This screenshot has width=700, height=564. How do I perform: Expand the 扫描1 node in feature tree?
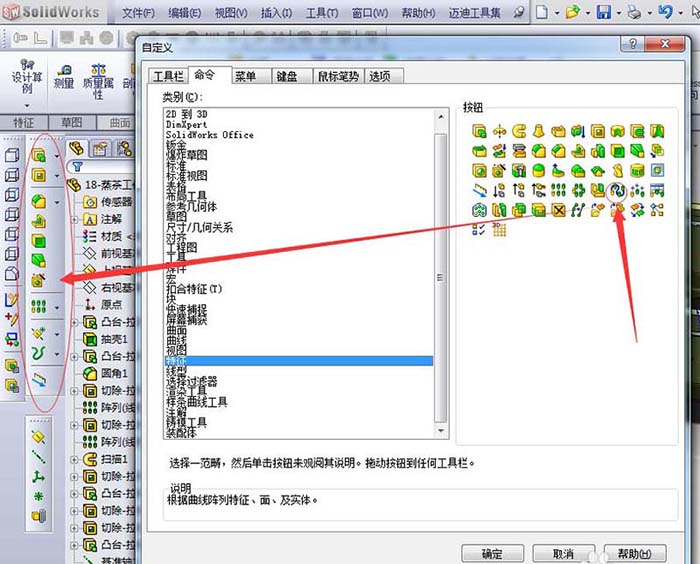75,460
